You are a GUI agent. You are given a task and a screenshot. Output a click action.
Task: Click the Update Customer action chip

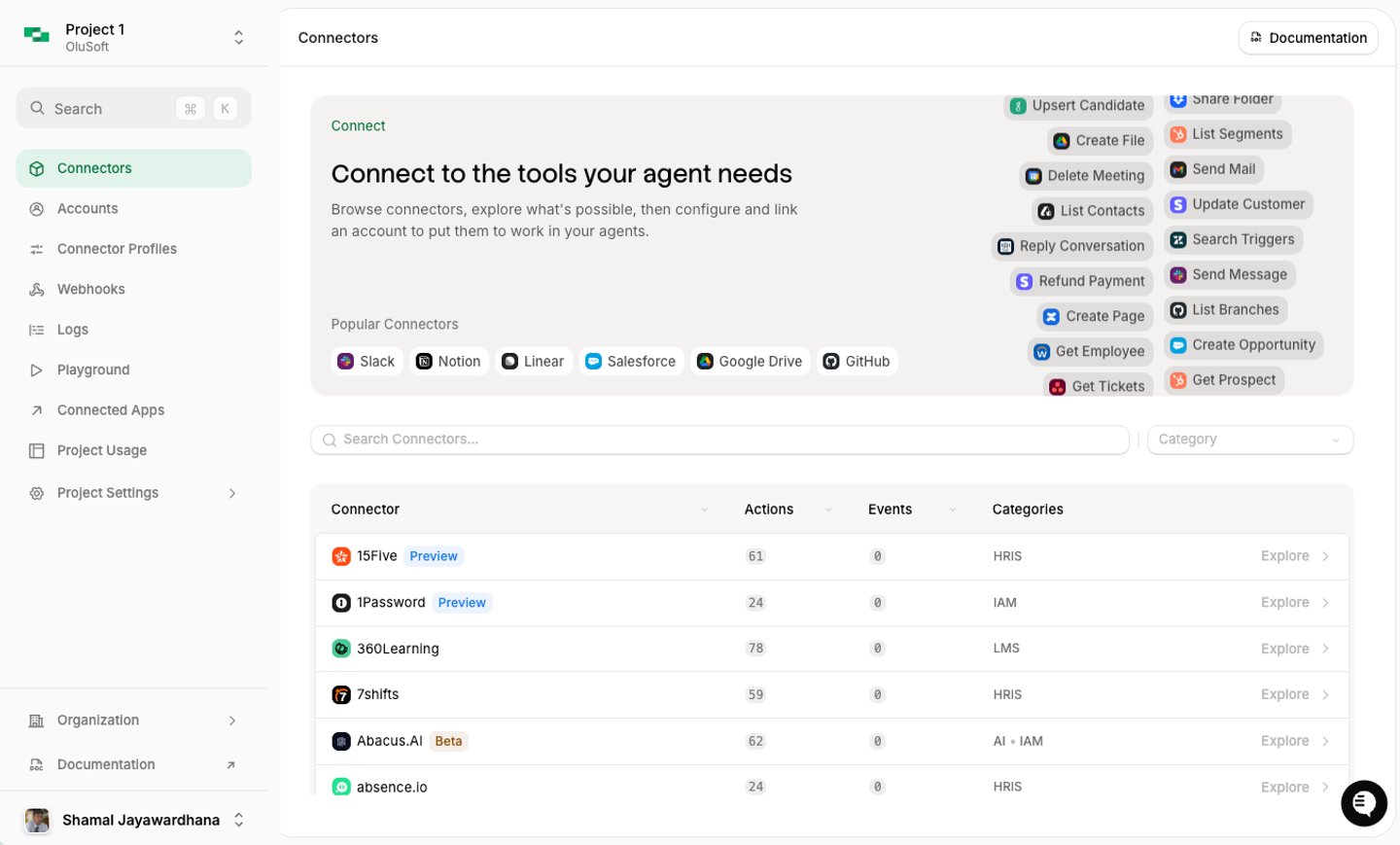tap(1239, 204)
